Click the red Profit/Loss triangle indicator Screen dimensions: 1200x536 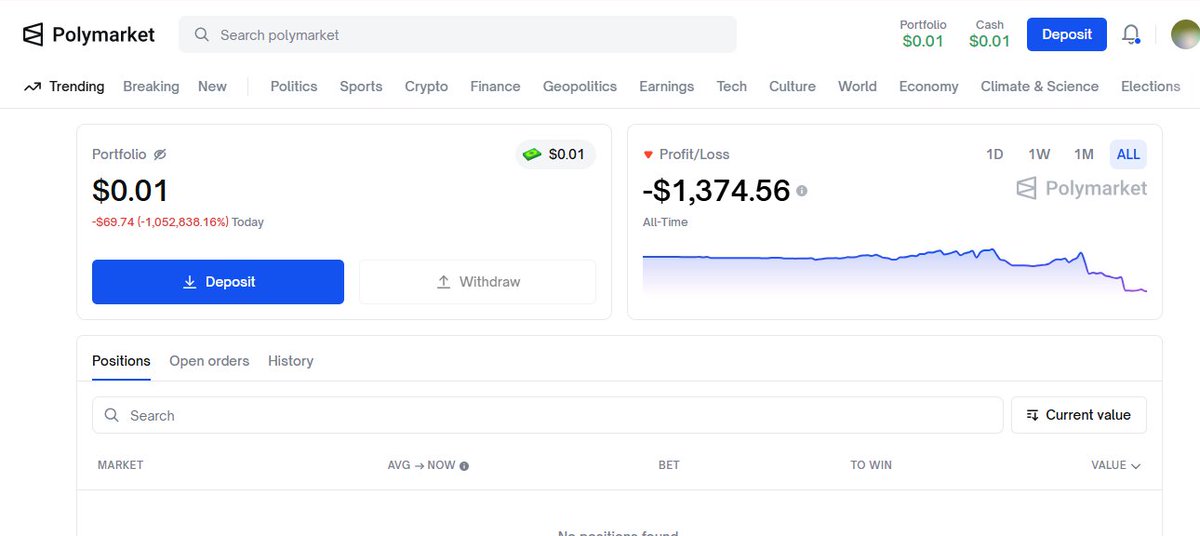[x=648, y=154]
